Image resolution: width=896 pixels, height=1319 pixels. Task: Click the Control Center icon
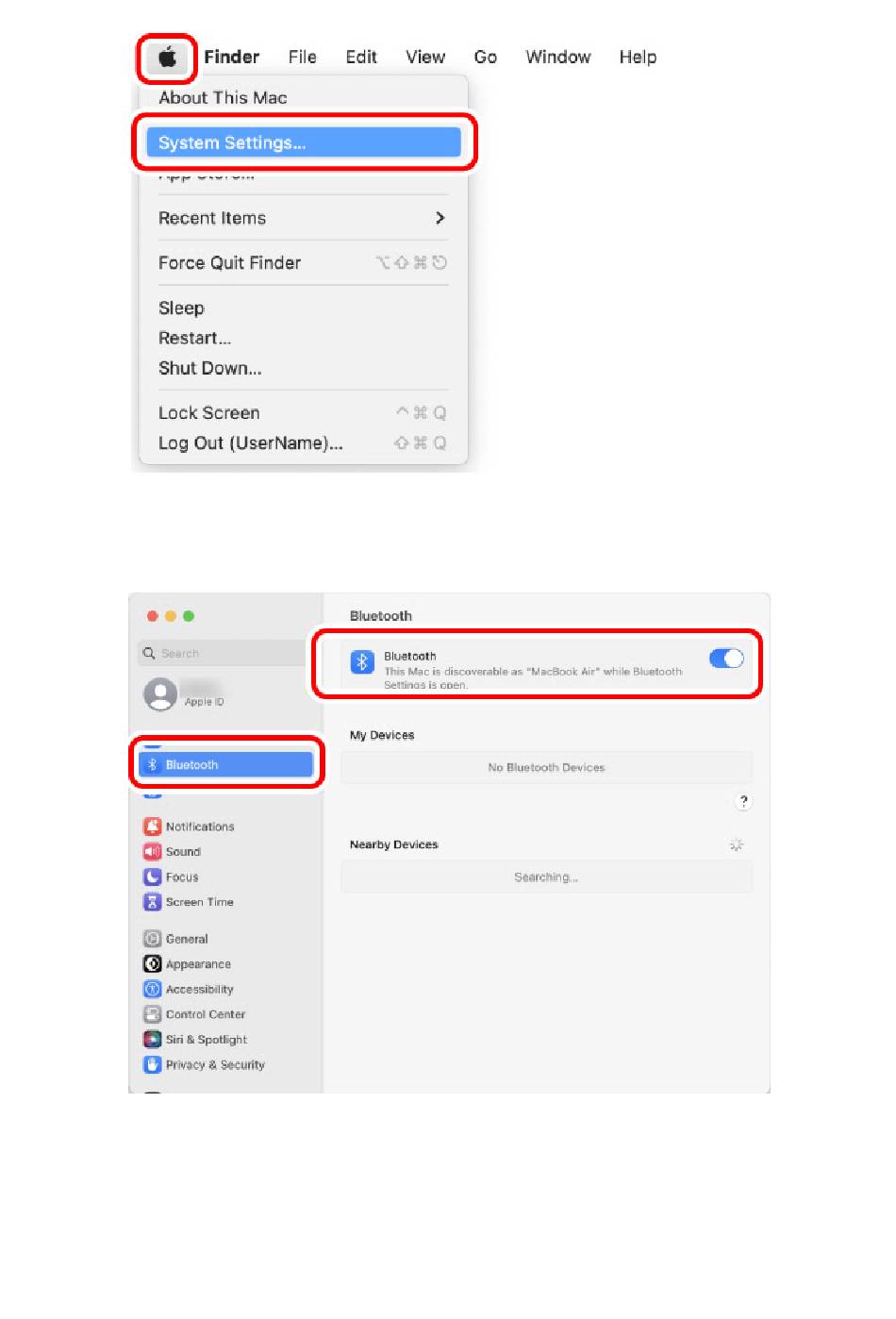tap(152, 1014)
